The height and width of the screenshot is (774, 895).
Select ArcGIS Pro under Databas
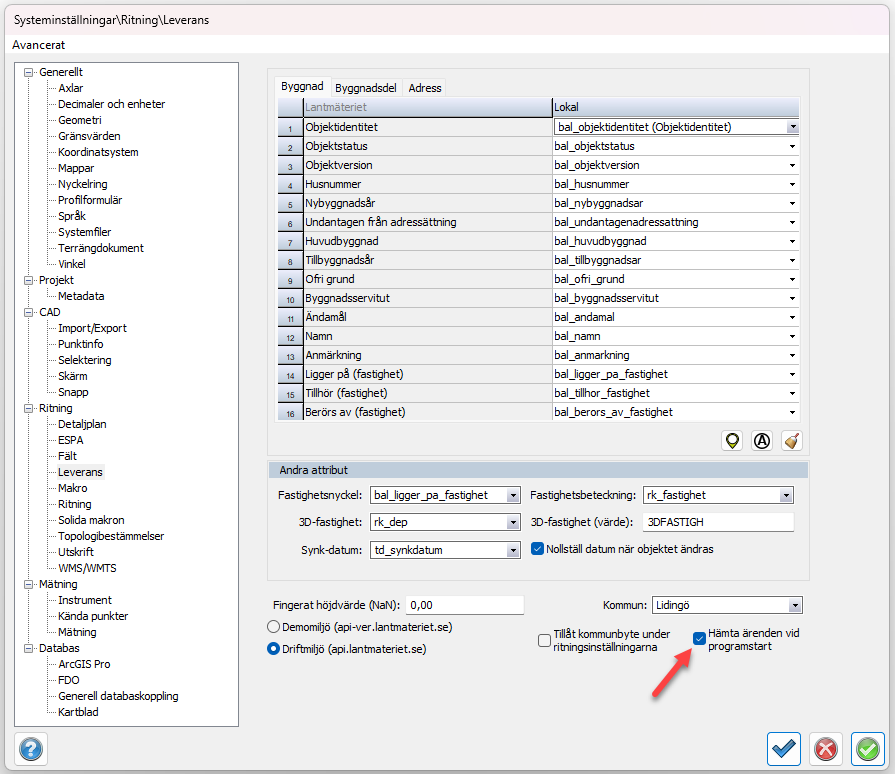point(84,664)
